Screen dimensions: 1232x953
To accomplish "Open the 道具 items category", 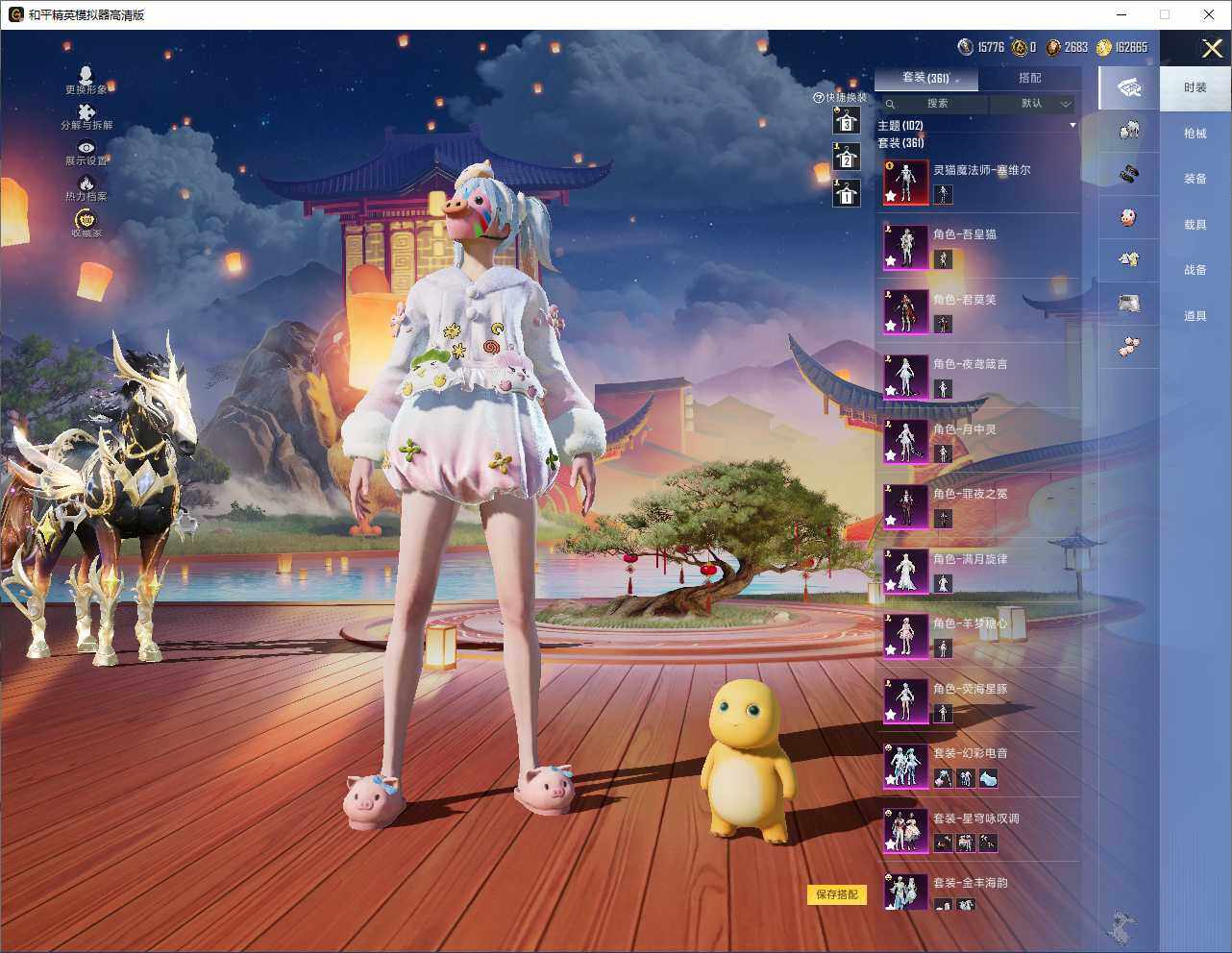I will tap(1195, 316).
